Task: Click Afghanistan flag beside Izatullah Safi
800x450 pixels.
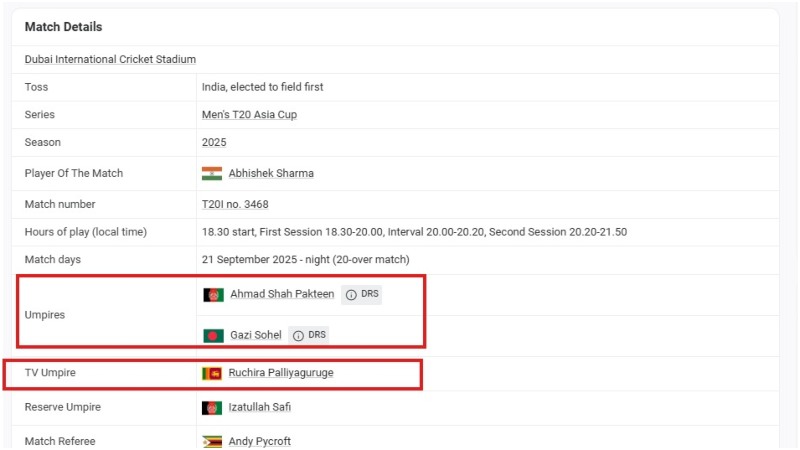Action: [212, 408]
